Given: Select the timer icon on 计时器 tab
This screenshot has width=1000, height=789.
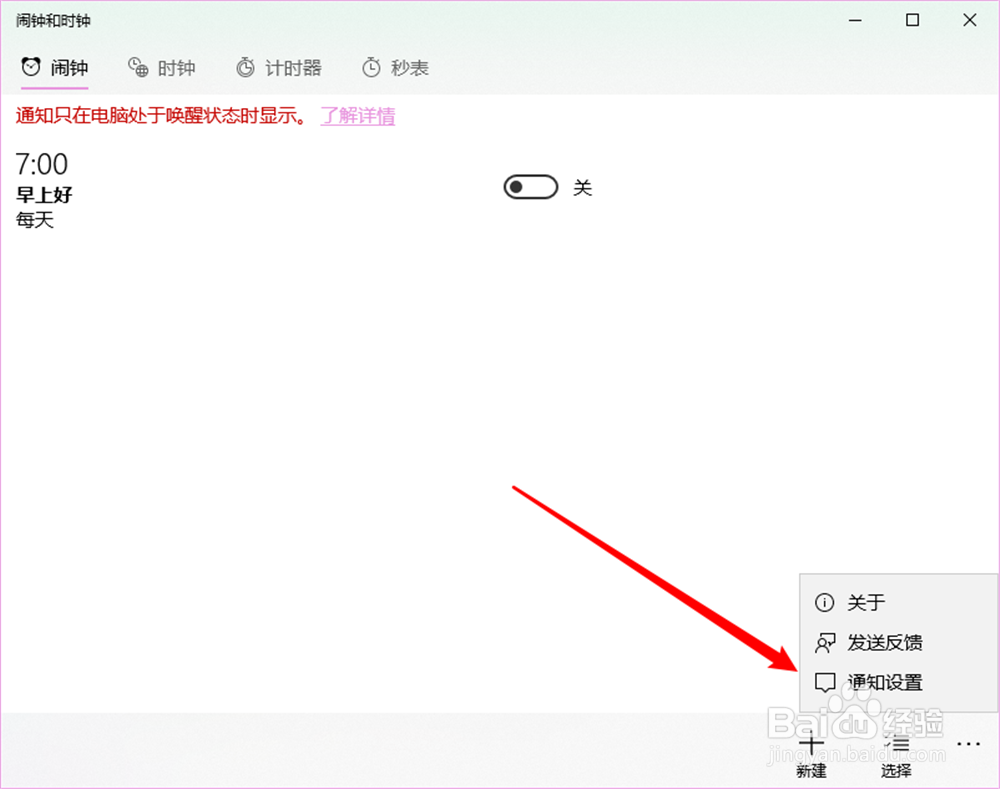Looking at the screenshot, I should pos(245,67).
